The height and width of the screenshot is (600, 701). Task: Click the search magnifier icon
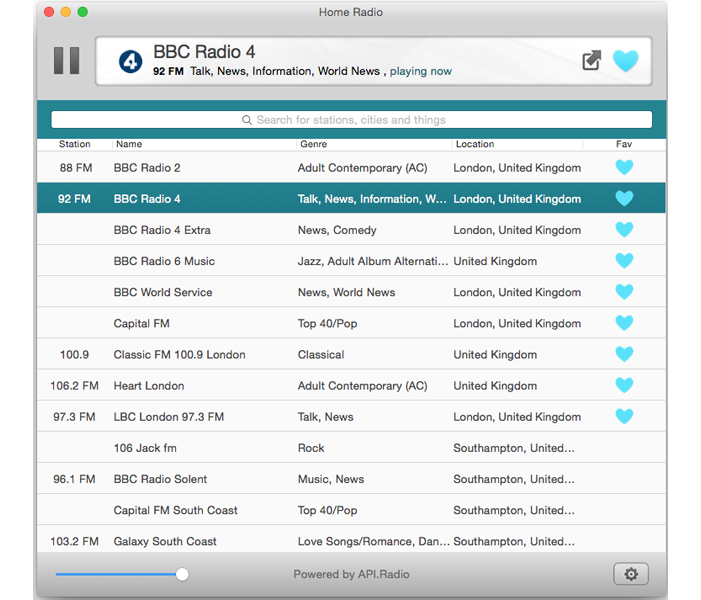247,120
